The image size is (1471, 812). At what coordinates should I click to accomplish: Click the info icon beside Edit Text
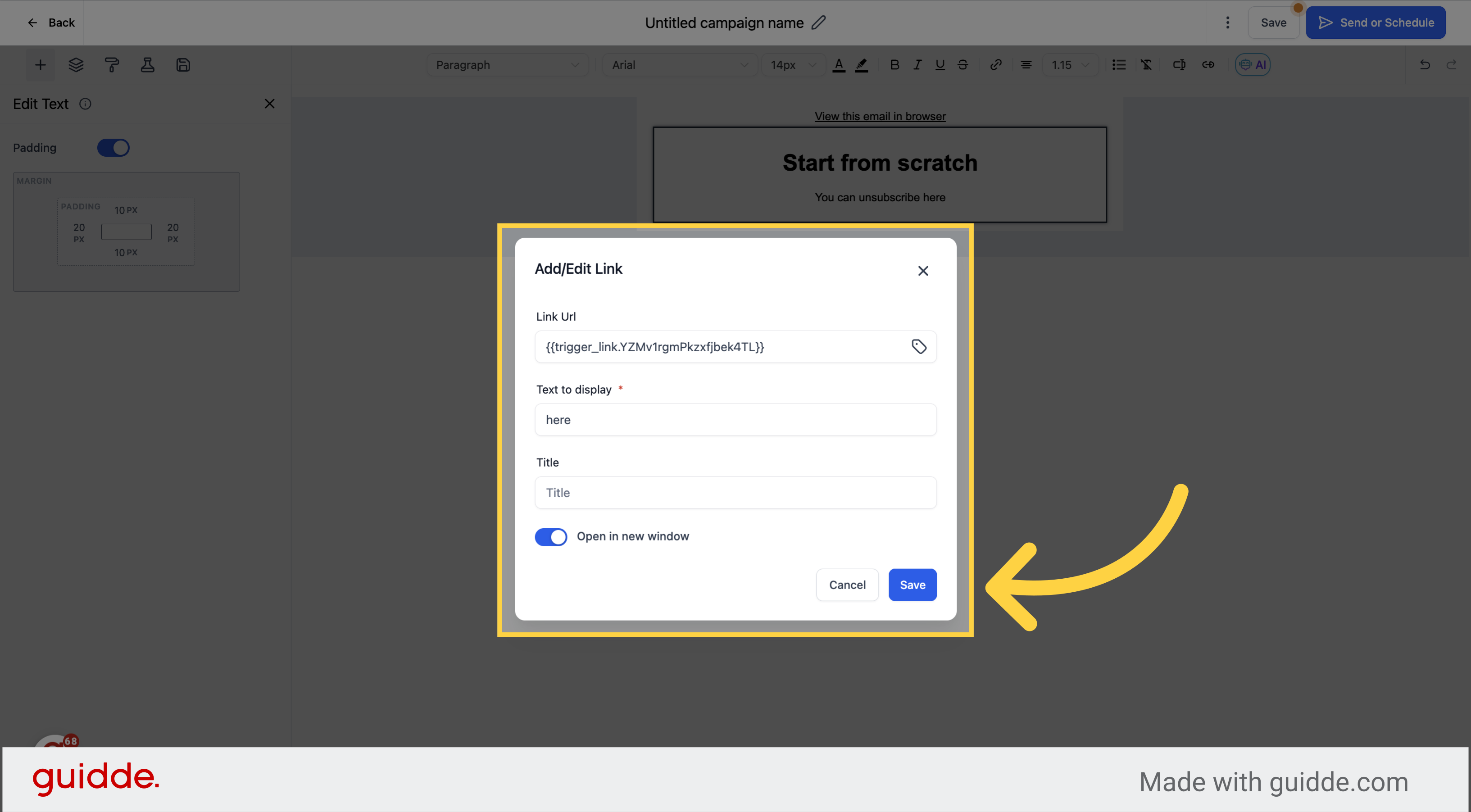point(85,104)
